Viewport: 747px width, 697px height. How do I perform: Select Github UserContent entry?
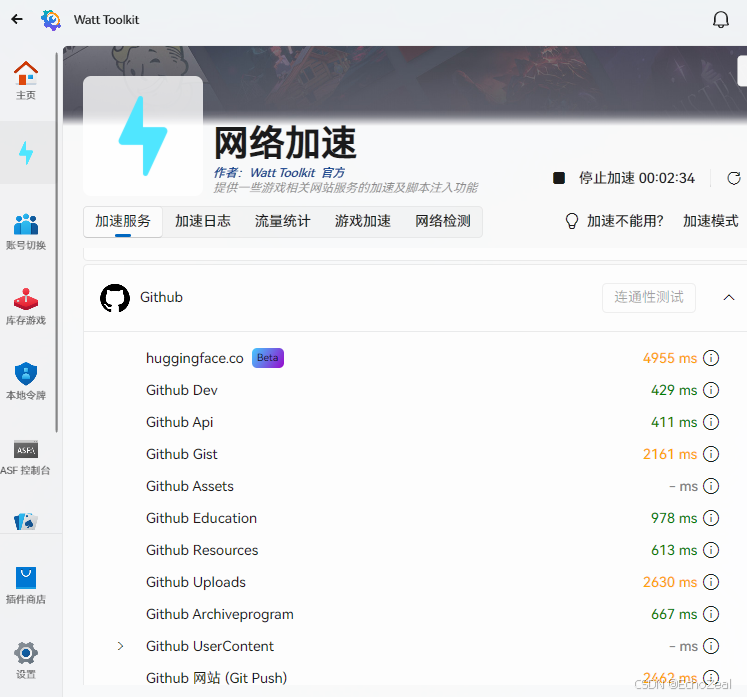click(210, 646)
